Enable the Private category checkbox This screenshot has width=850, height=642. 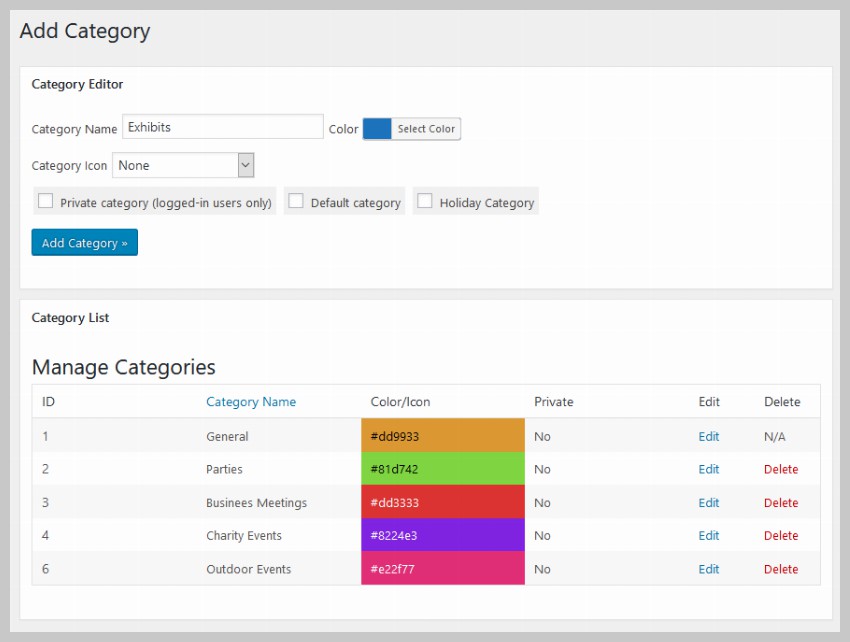pyautogui.click(x=45, y=201)
